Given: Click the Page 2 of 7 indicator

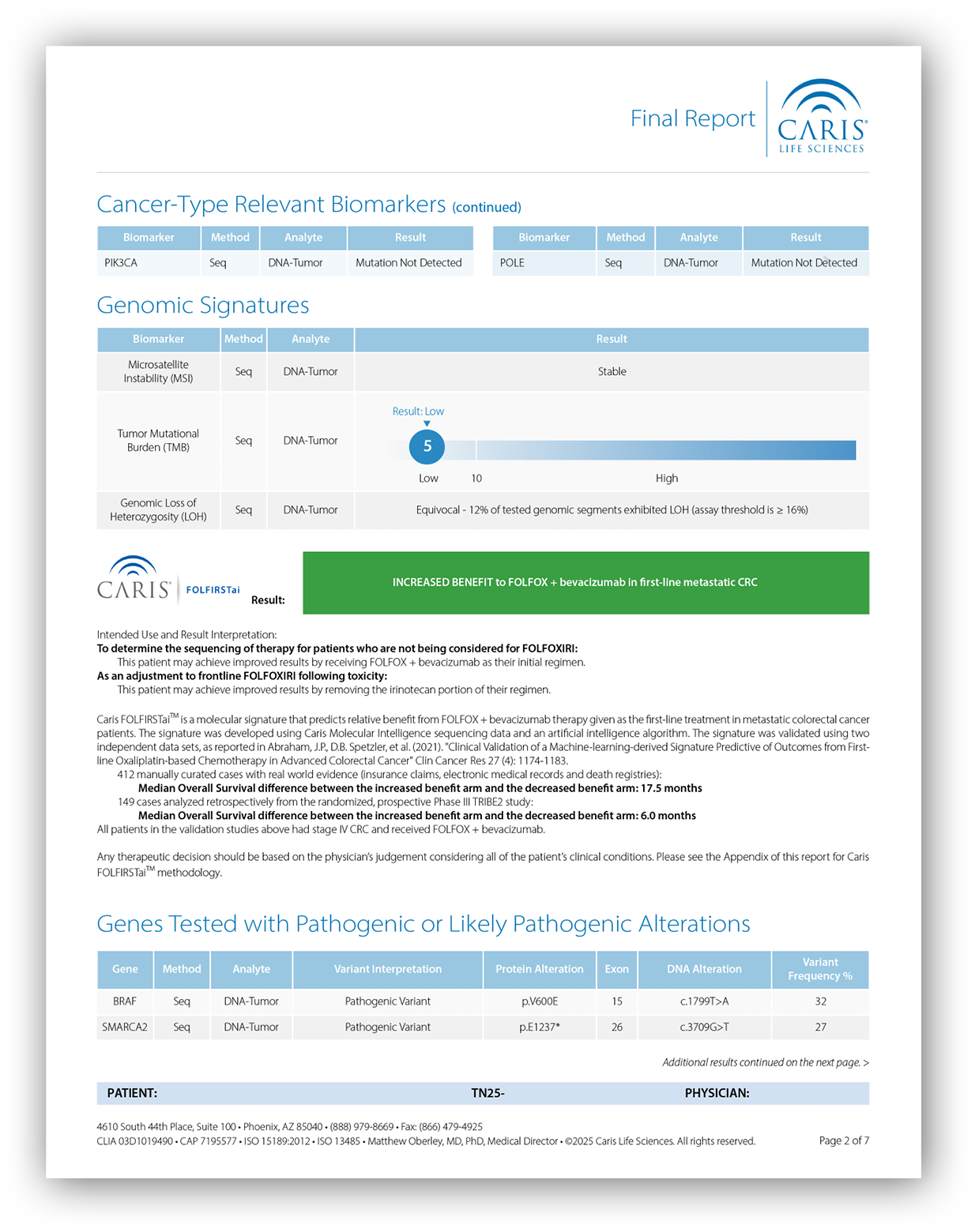Looking at the screenshot, I should [x=843, y=1141].
